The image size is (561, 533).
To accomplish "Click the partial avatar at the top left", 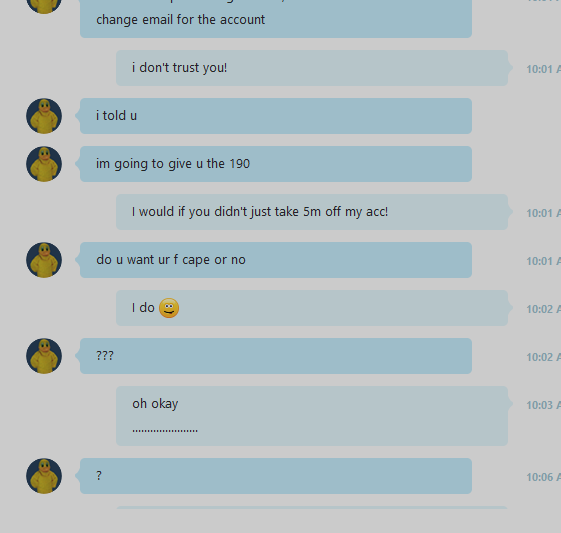I will click(x=44, y=7).
